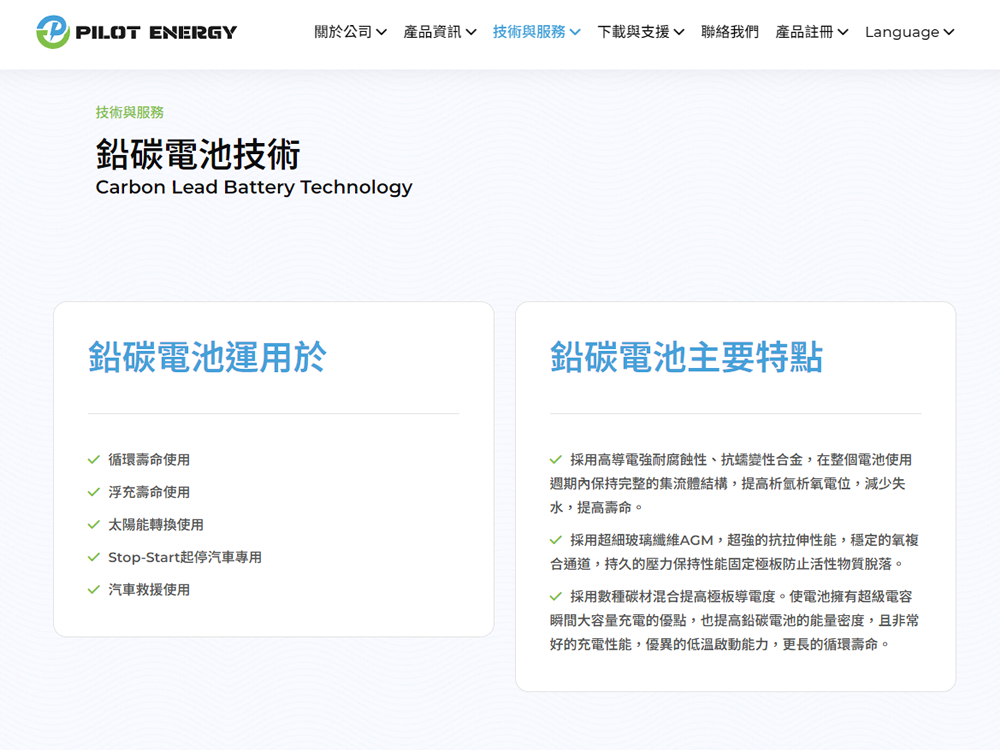Expand the 產品資訊 navigation menu

pos(439,32)
